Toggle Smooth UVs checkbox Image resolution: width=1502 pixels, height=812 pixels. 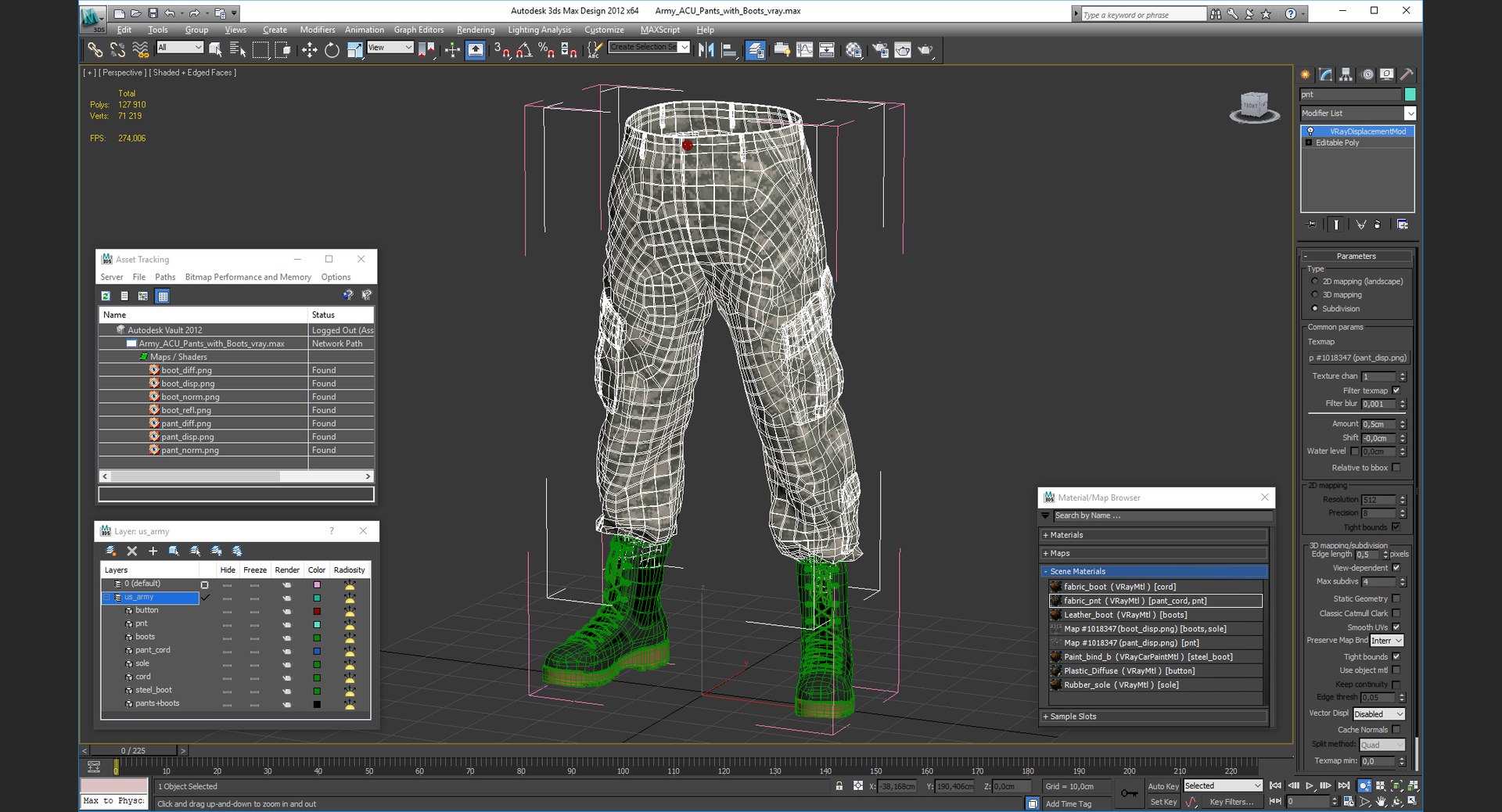[x=1396, y=627]
